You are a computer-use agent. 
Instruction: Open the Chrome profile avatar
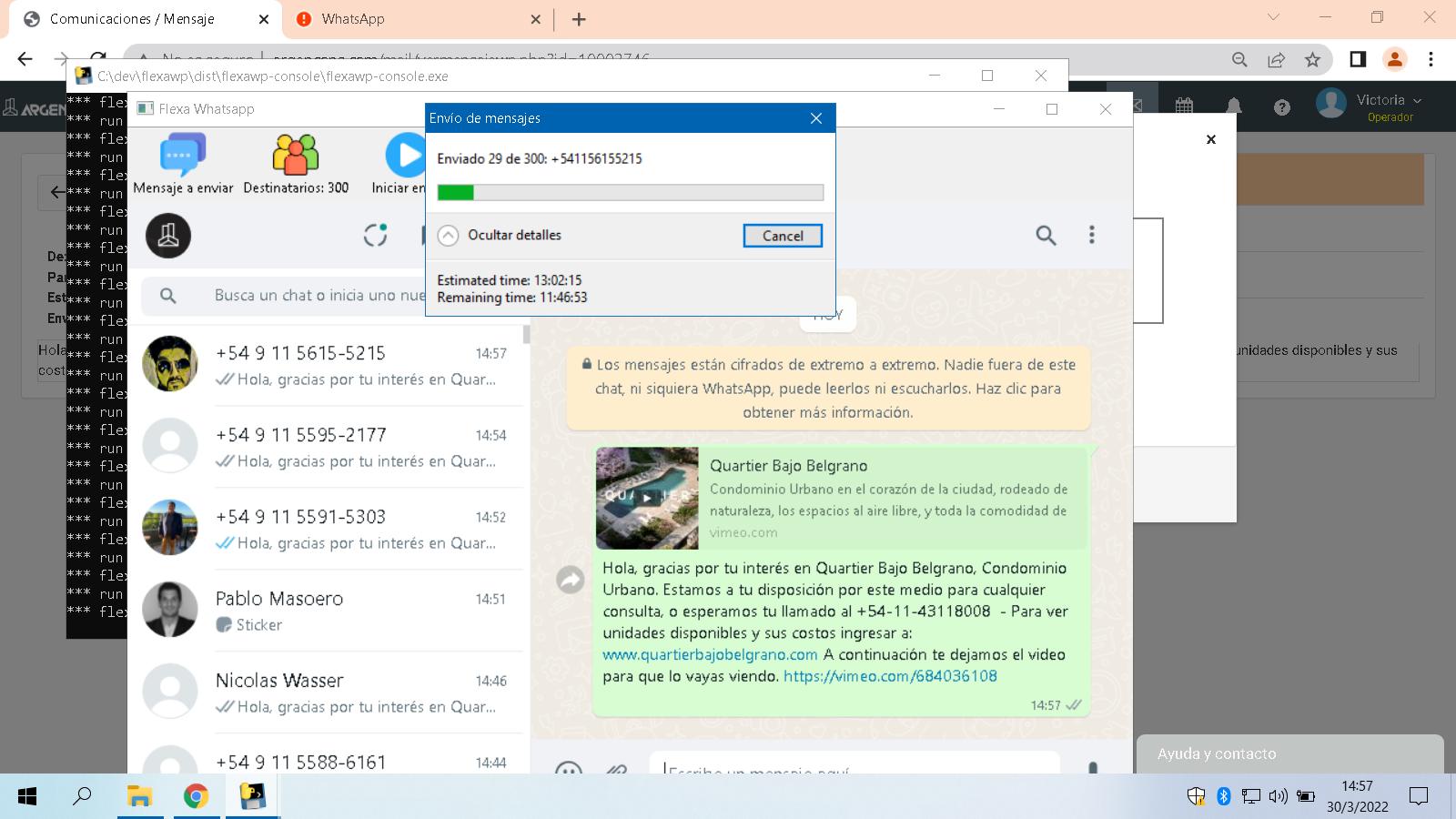click(1394, 59)
